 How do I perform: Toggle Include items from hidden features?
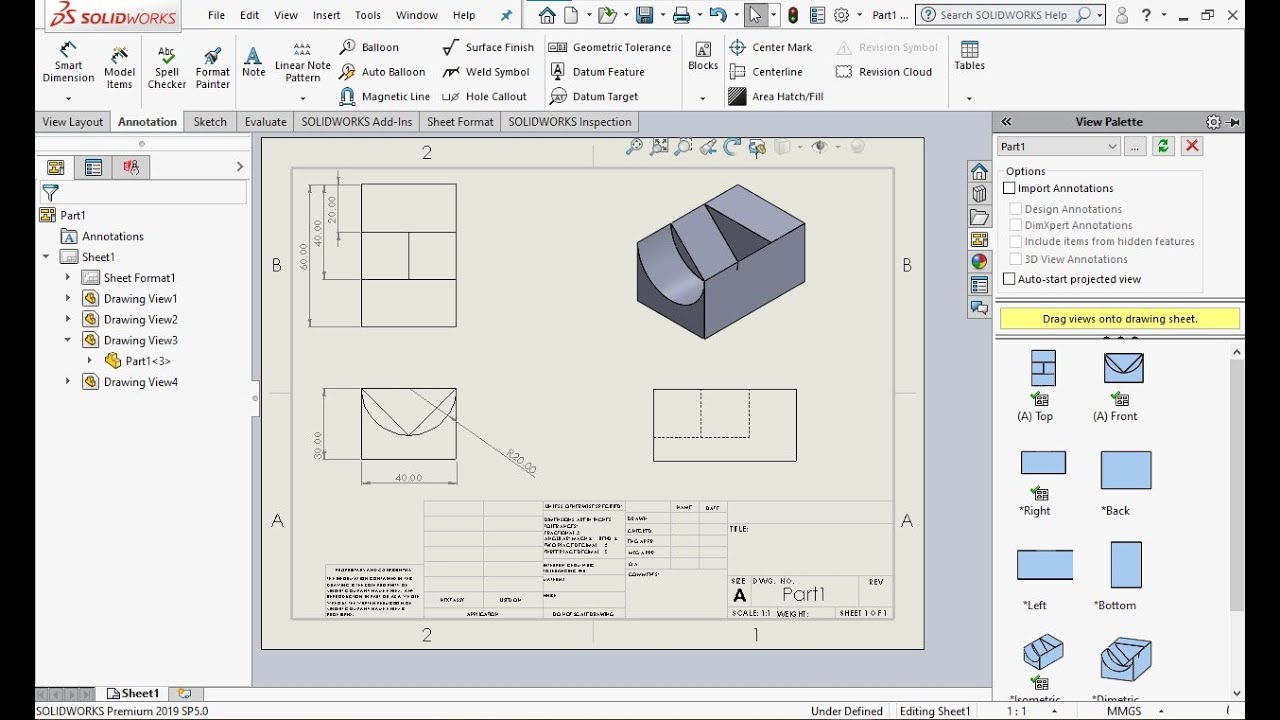pyautogui.click(x=1016, y=241)
